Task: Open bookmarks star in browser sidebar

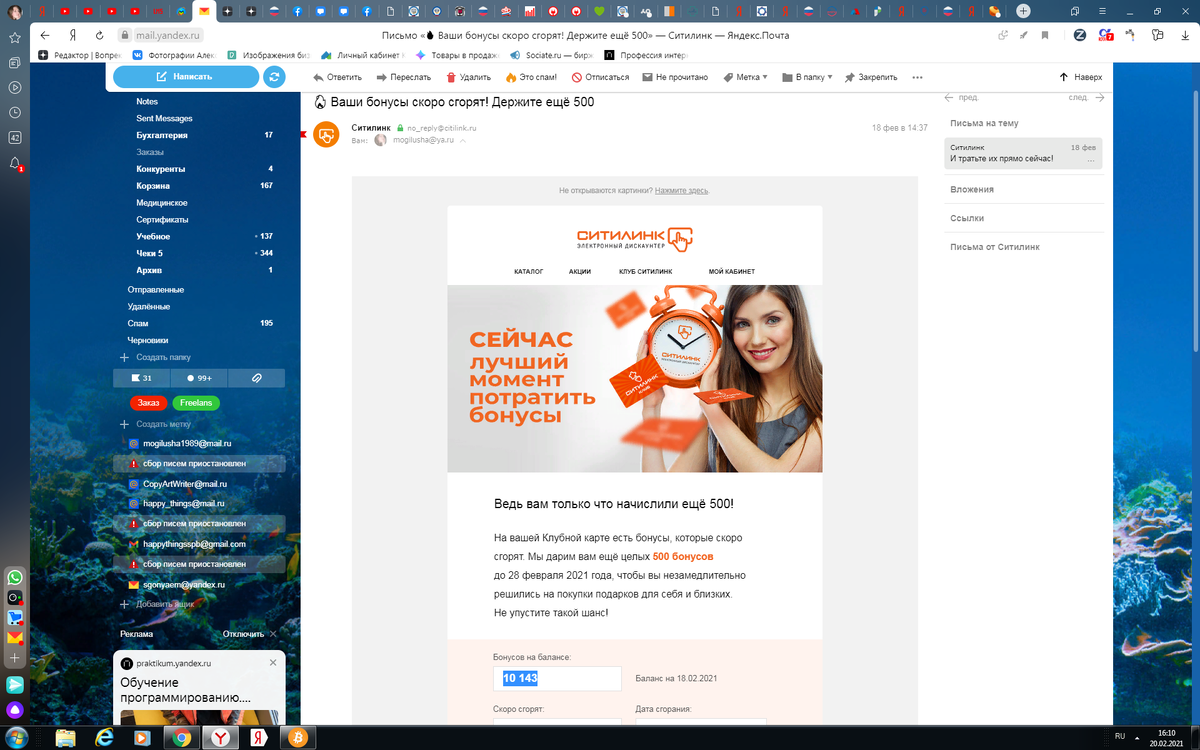Action: pos(15,37)
